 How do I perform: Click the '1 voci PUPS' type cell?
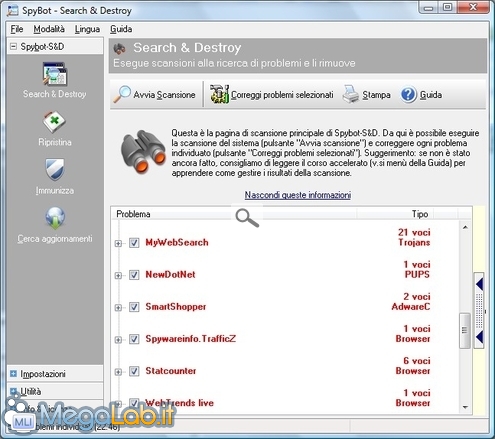(x=417, y=269)
